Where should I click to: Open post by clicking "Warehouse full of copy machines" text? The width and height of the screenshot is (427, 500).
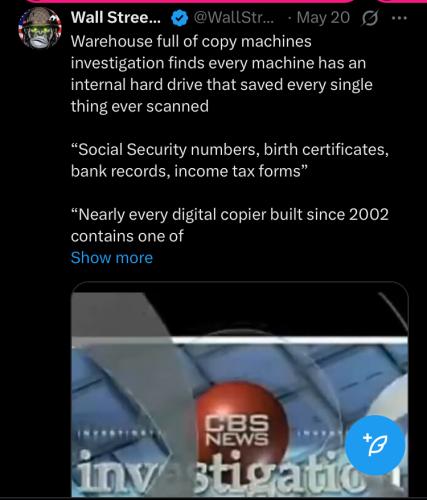[x=191, y=42]
